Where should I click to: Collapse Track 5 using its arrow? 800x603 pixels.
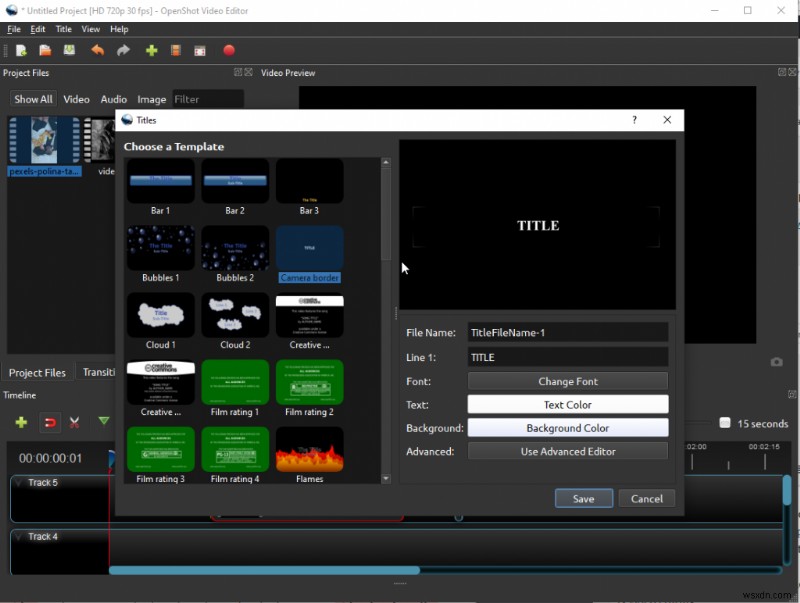point(18,483)
